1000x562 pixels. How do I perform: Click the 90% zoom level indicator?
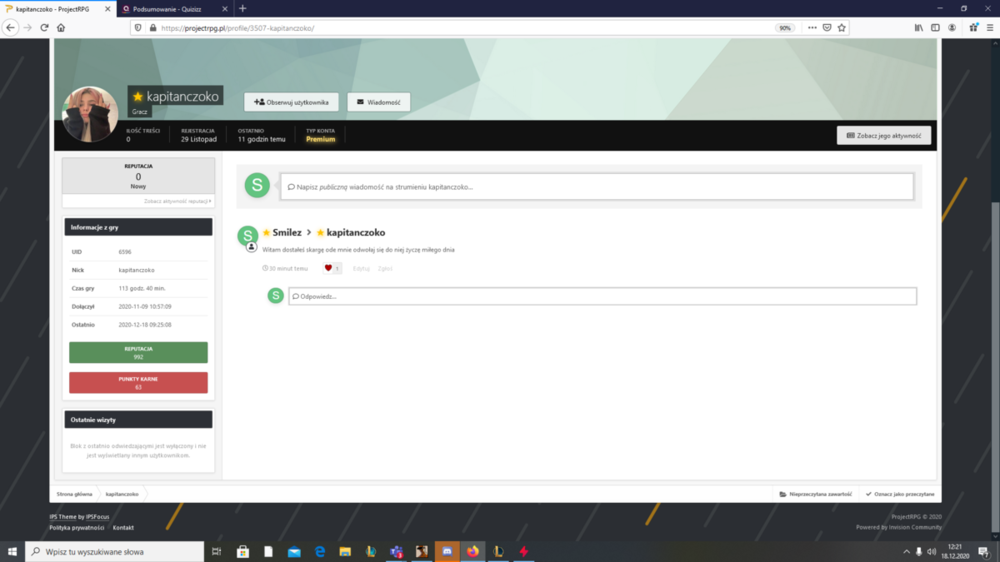[x=784, y=28]
